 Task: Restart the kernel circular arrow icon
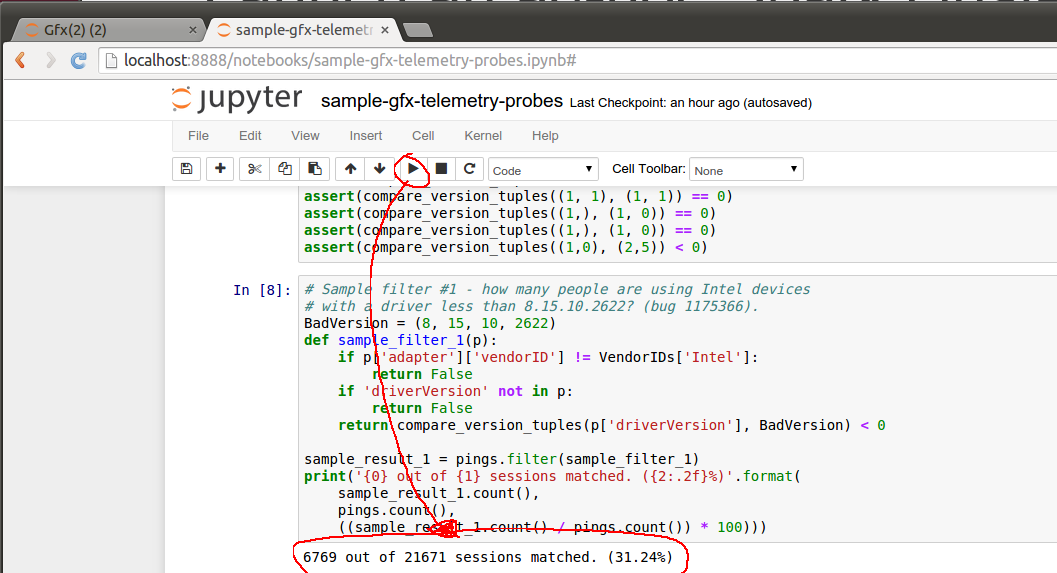coord(470,169)
